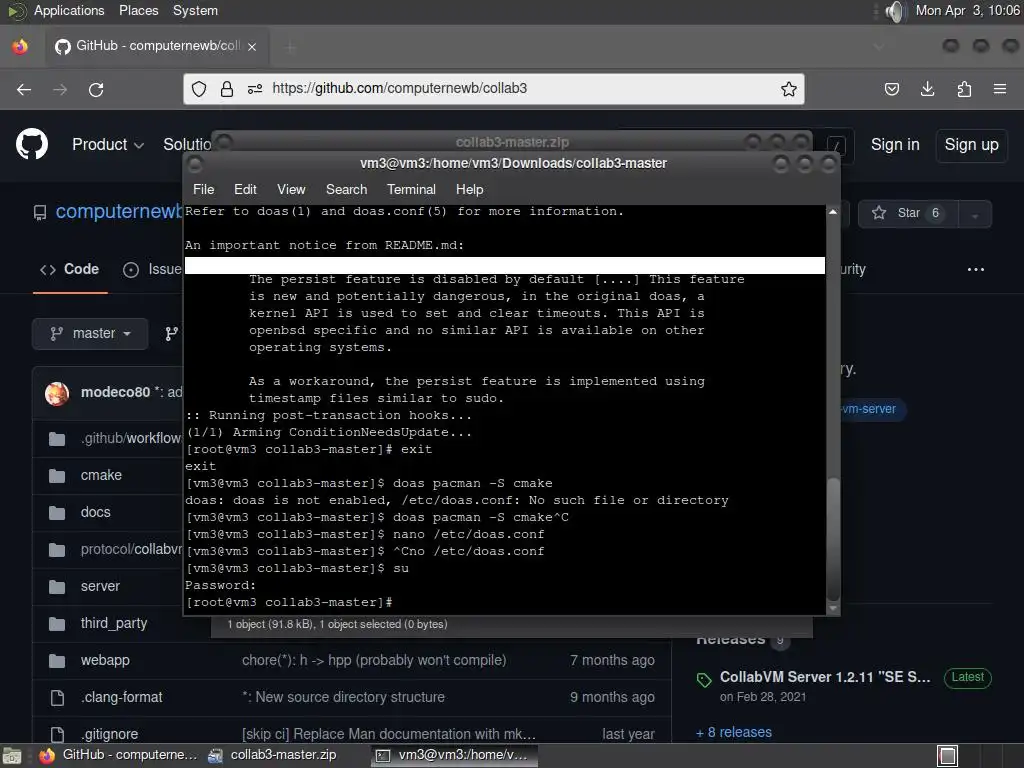Viewport: 1024px width, 768px height.
Task: Open the terminal File menu
Action: (x=203, y=189)
